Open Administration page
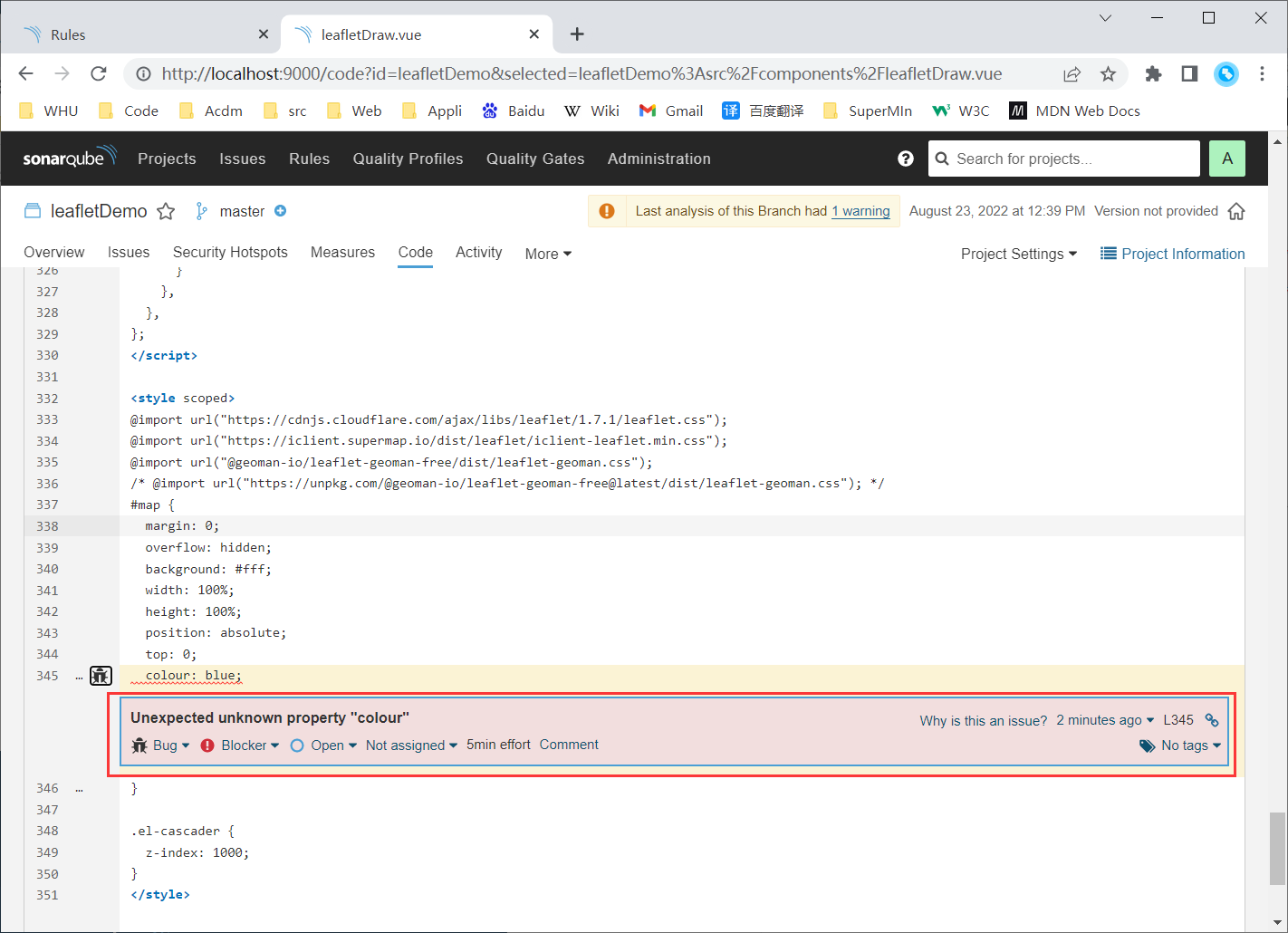Viewport: 1288px width, 933px height. click(659, 159)
